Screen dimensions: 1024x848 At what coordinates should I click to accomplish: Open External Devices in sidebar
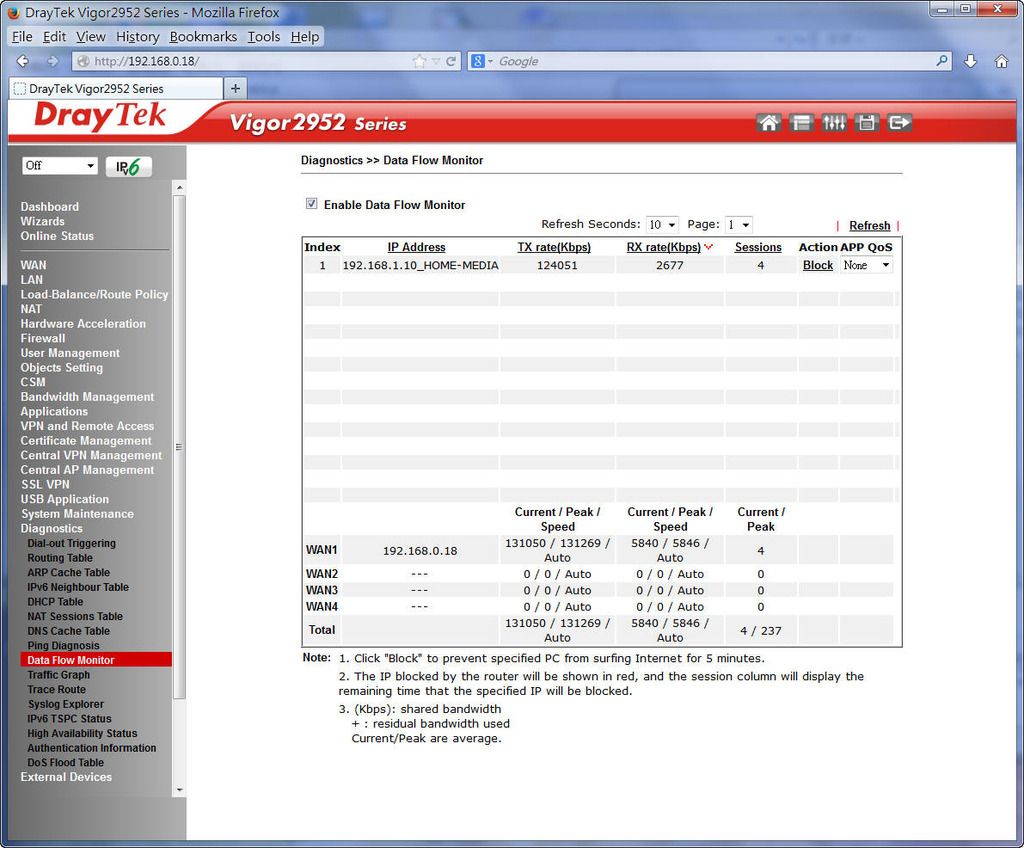tap(66, 777)
